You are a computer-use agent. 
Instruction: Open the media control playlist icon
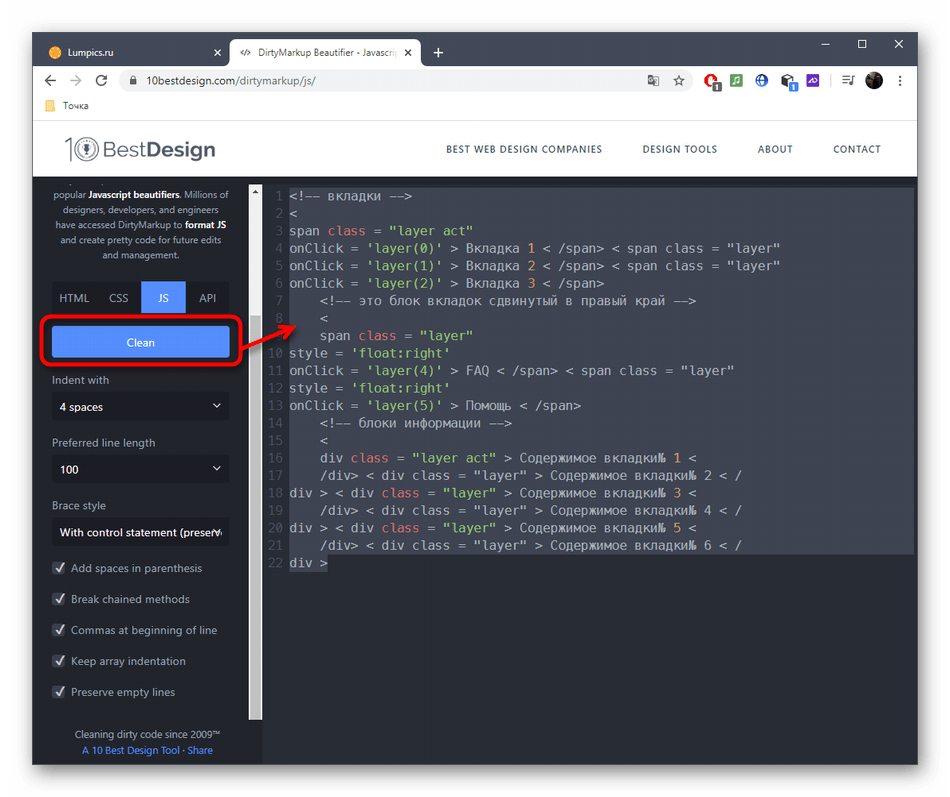848,81
